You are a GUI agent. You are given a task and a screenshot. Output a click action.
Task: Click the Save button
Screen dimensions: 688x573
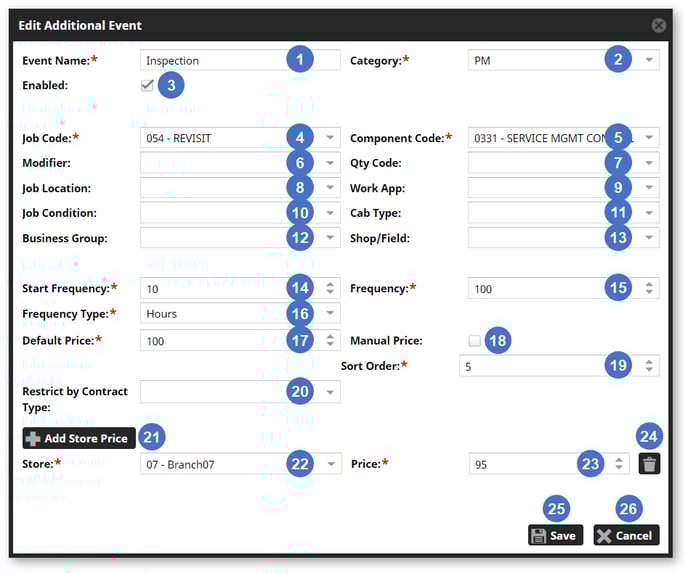click(x=555, y=535)
